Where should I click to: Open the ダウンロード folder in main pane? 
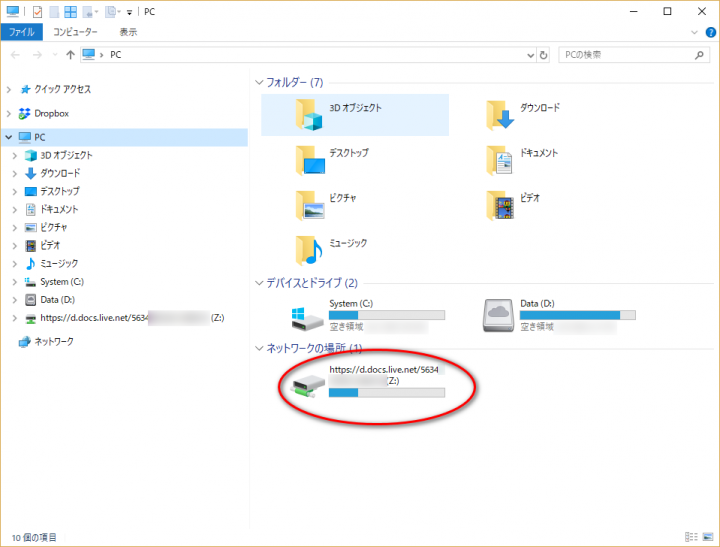501,114
